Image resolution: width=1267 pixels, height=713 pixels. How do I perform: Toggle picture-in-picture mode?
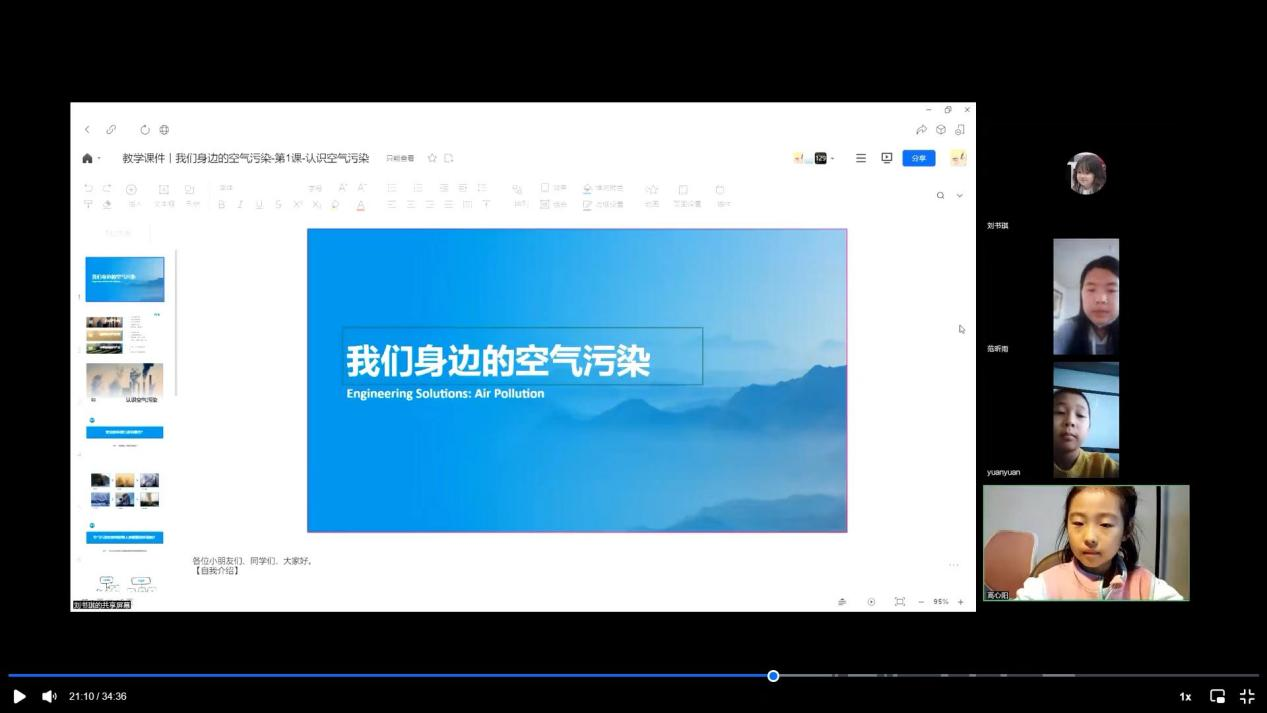1217,696
